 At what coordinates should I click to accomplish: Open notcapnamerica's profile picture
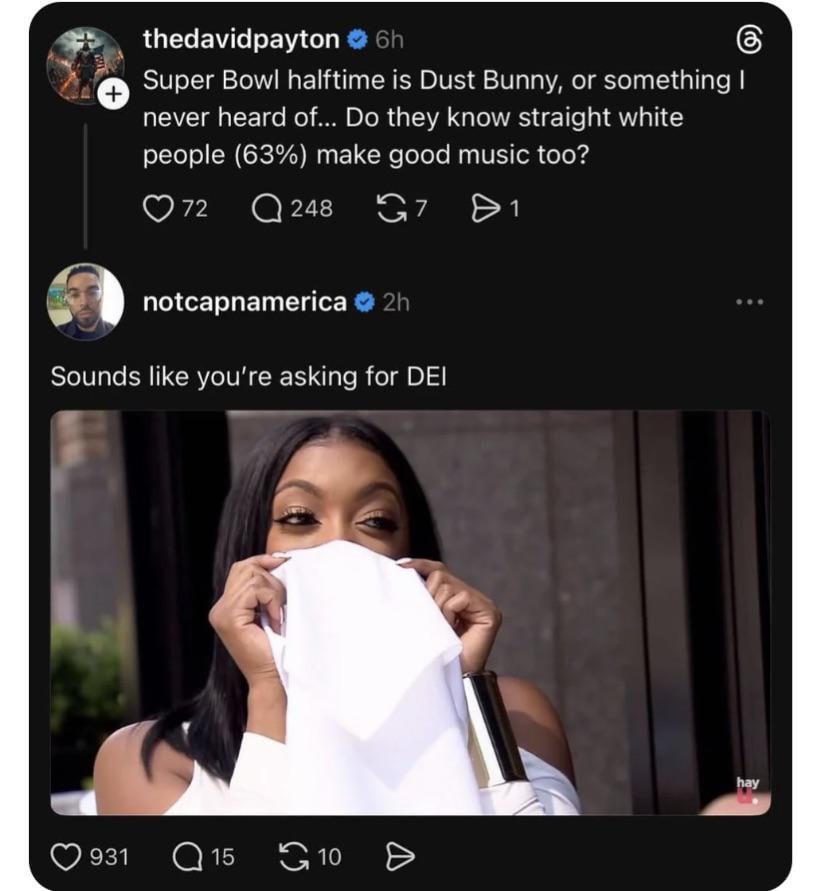[x=85, y=302]
